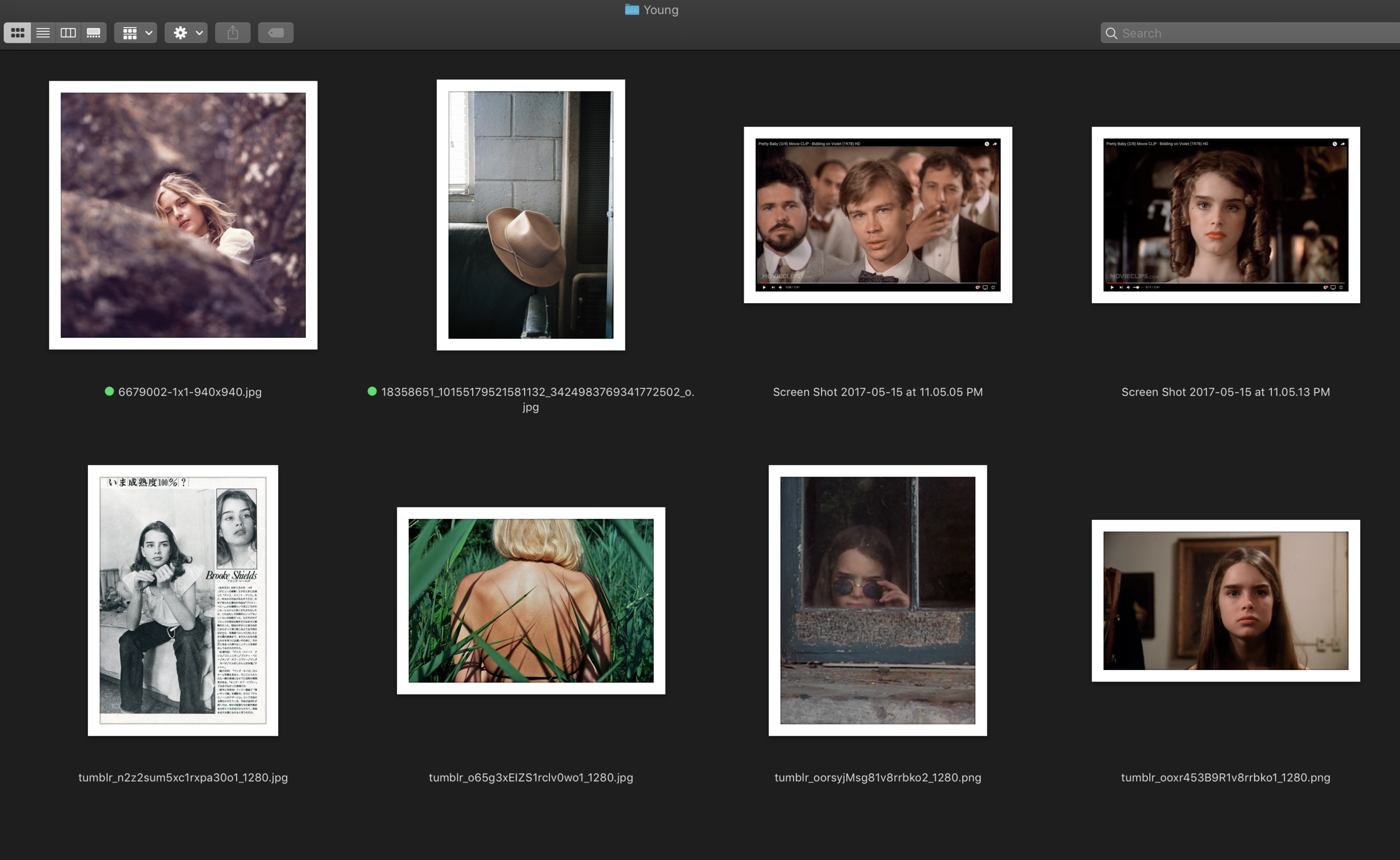Click file name tumblr_o65g3xEIZS1rclv0wo1_1280.jpg
This screenshot has width=1400, height=860.
click(x=531, y=778)
